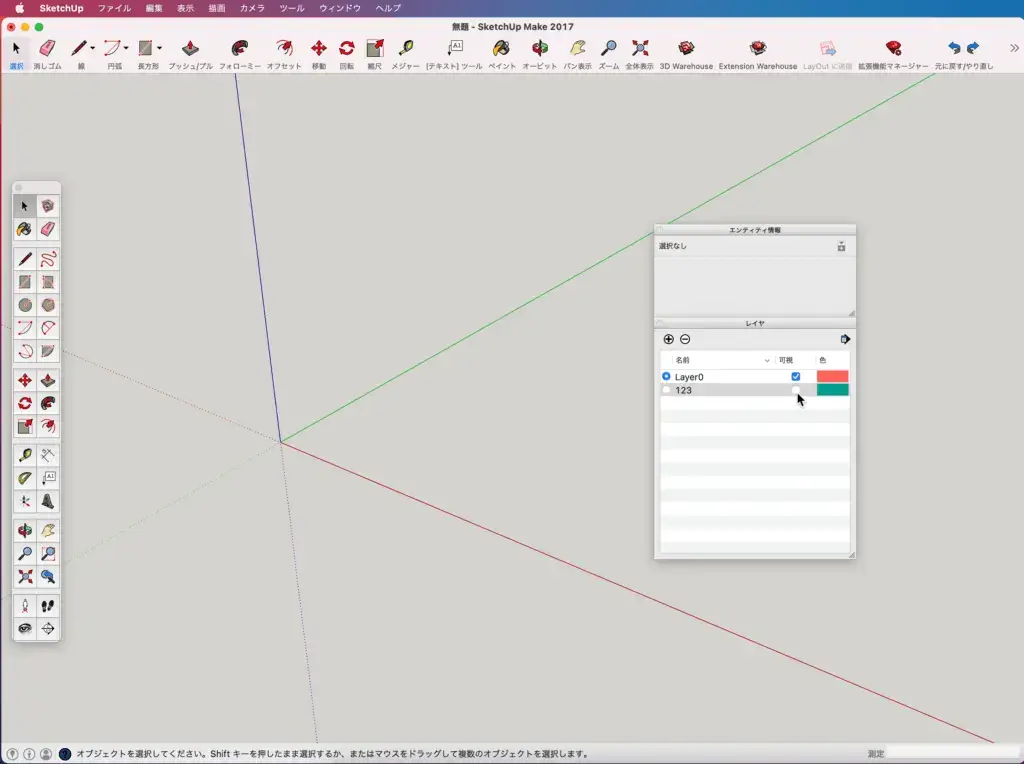Activate the Dimension tool in palette

pos(48,455)
